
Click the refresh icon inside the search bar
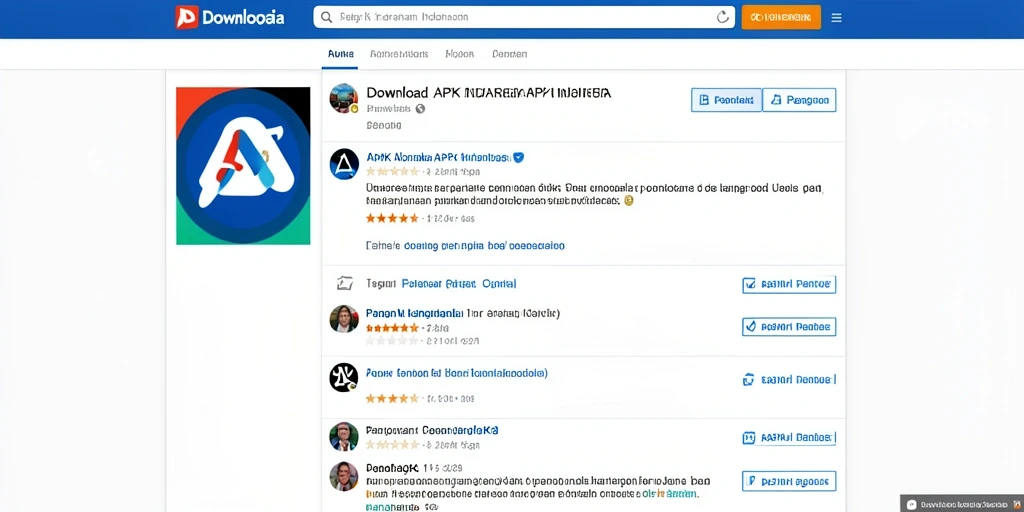[x=722, y=17]
